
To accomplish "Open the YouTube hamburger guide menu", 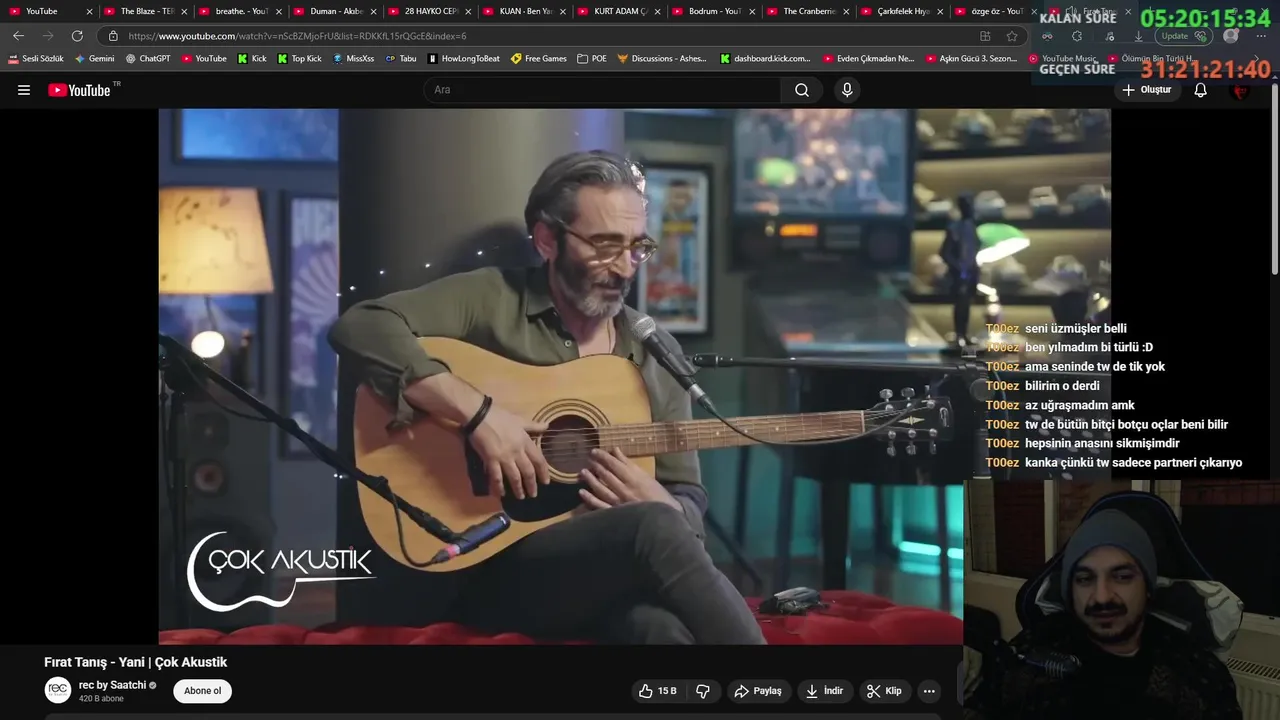I will point(24,90).
